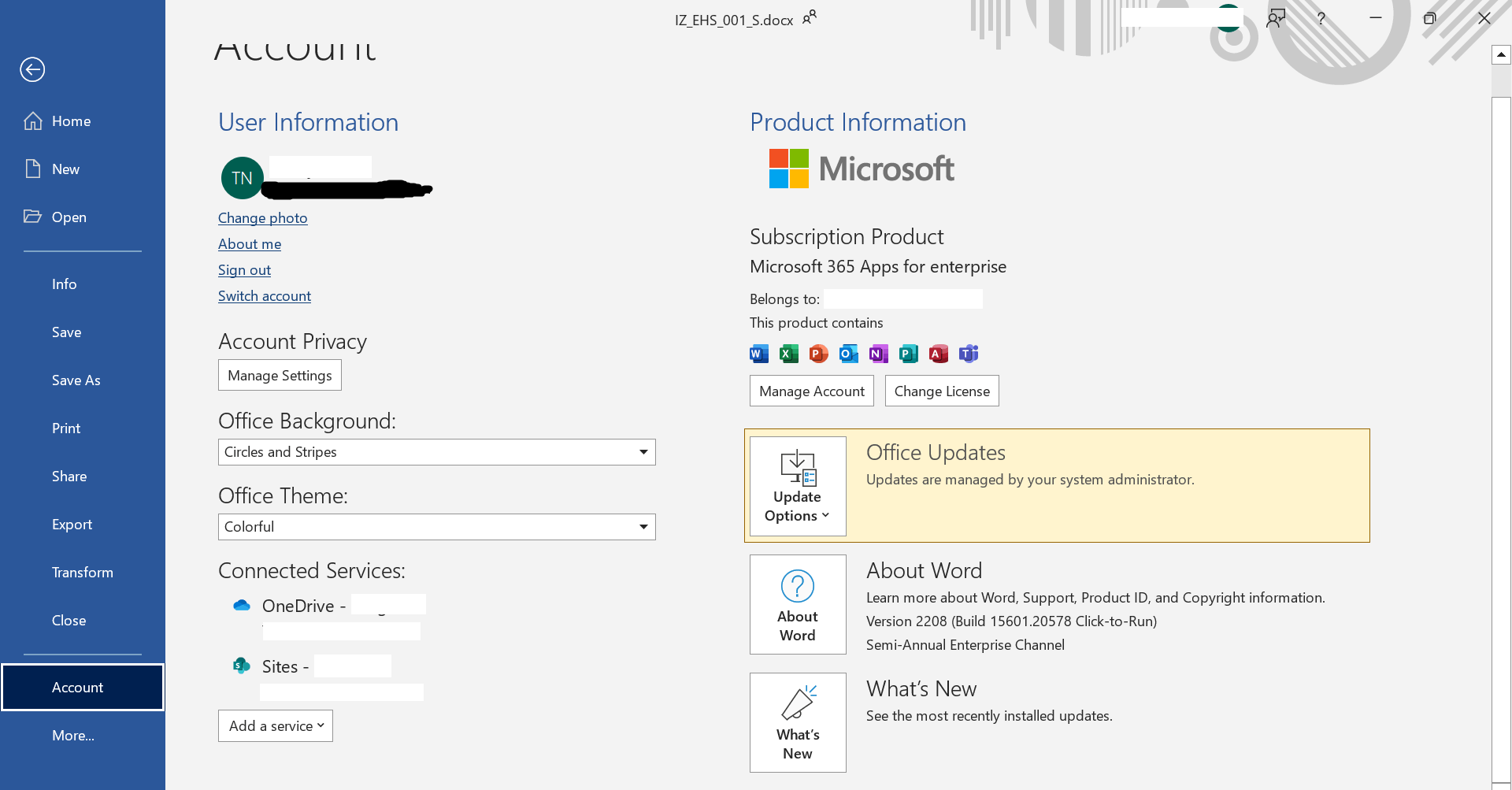Image resolution: width=1512 pixels, height=790 pixels.
Task: Click the Subscription Product heading
Action: (x=847, y=237)
